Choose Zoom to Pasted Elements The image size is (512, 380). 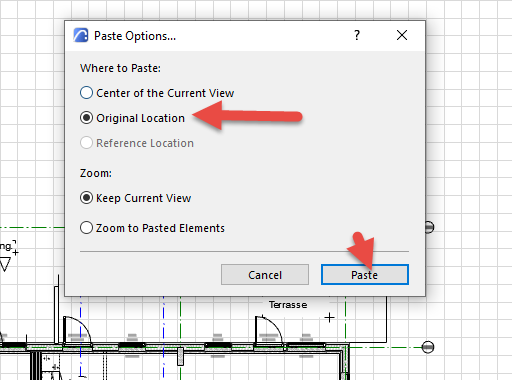tap(152, 228)
